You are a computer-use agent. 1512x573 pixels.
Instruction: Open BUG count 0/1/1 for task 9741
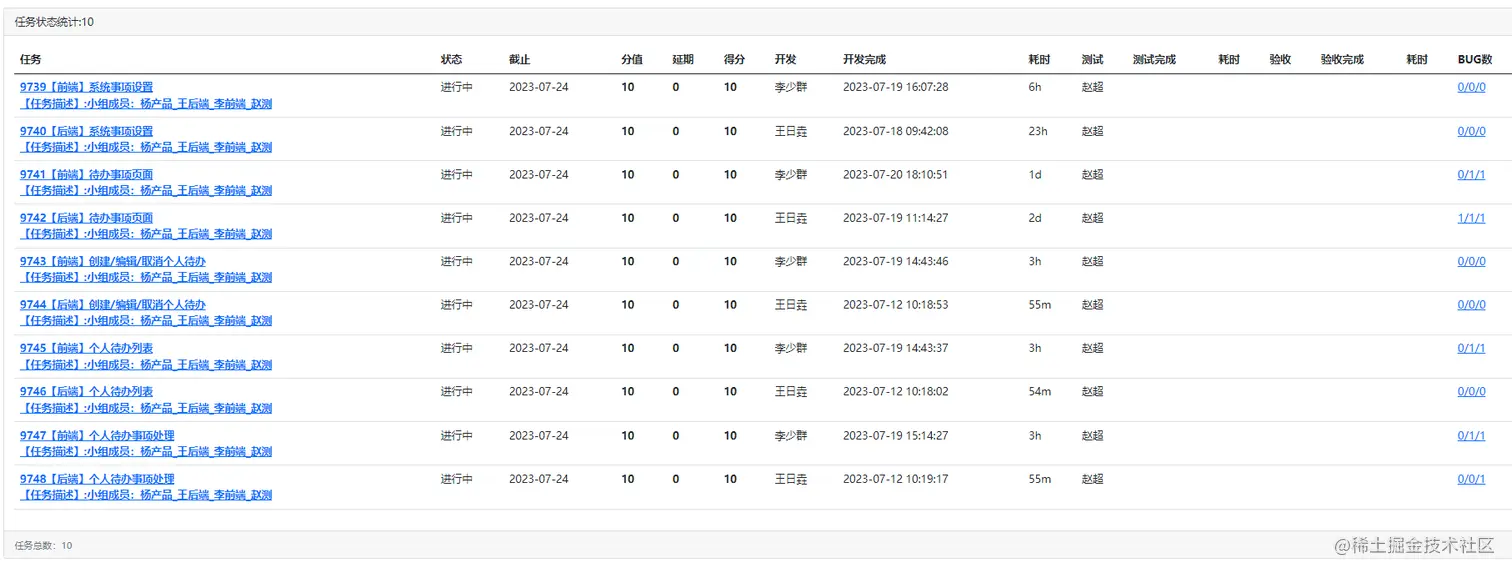pos(1471,174)
